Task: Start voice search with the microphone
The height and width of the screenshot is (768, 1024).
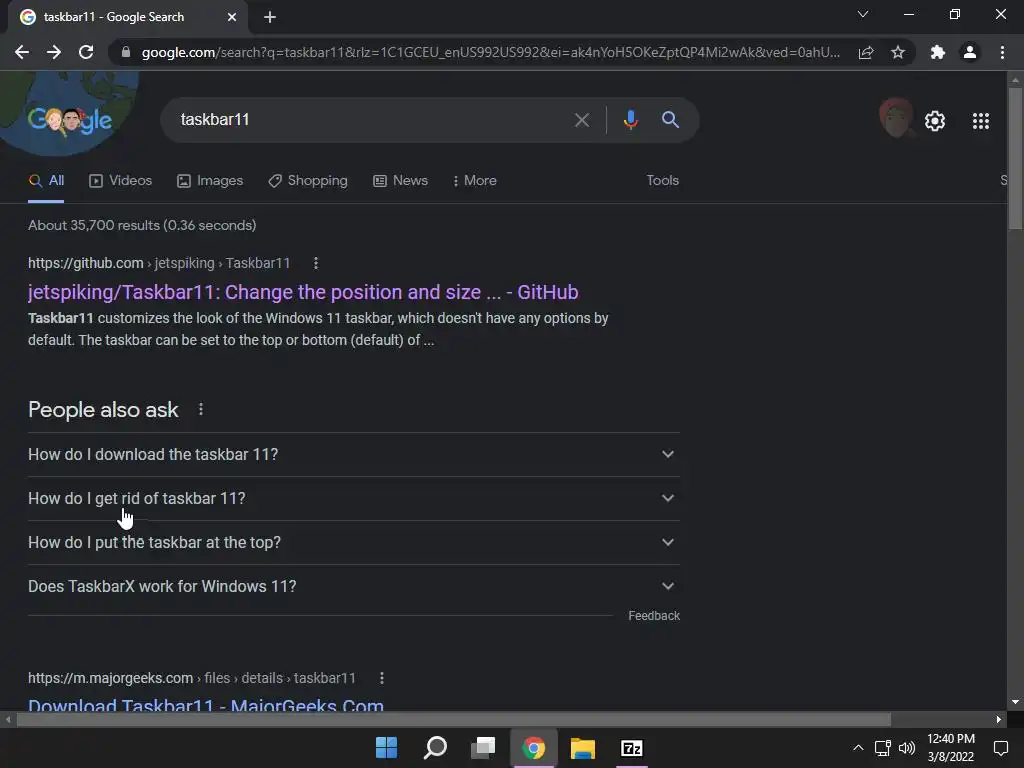Action: (630, 120)
